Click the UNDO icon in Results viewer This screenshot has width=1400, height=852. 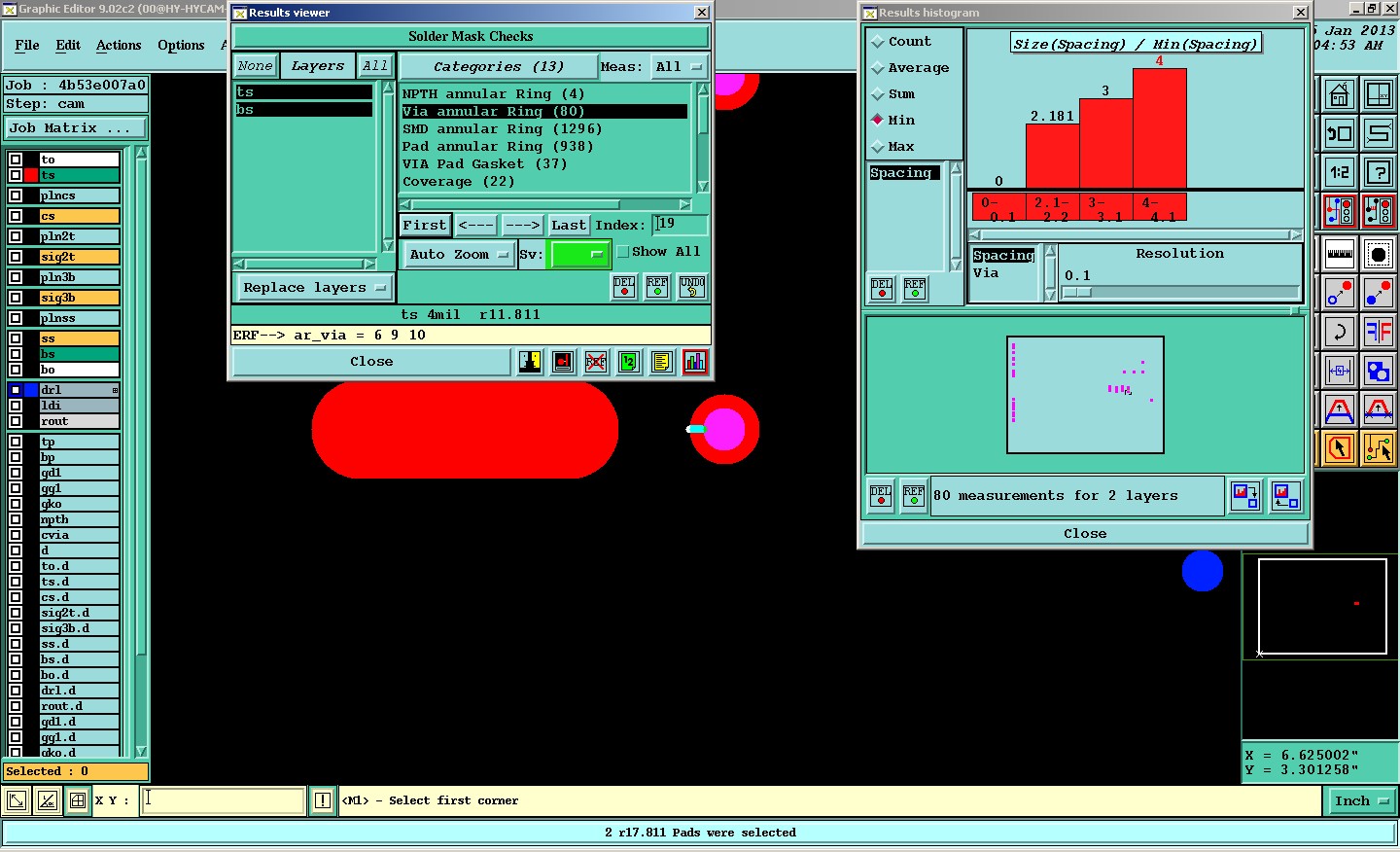pyautogui.click(x=692, y=287)
